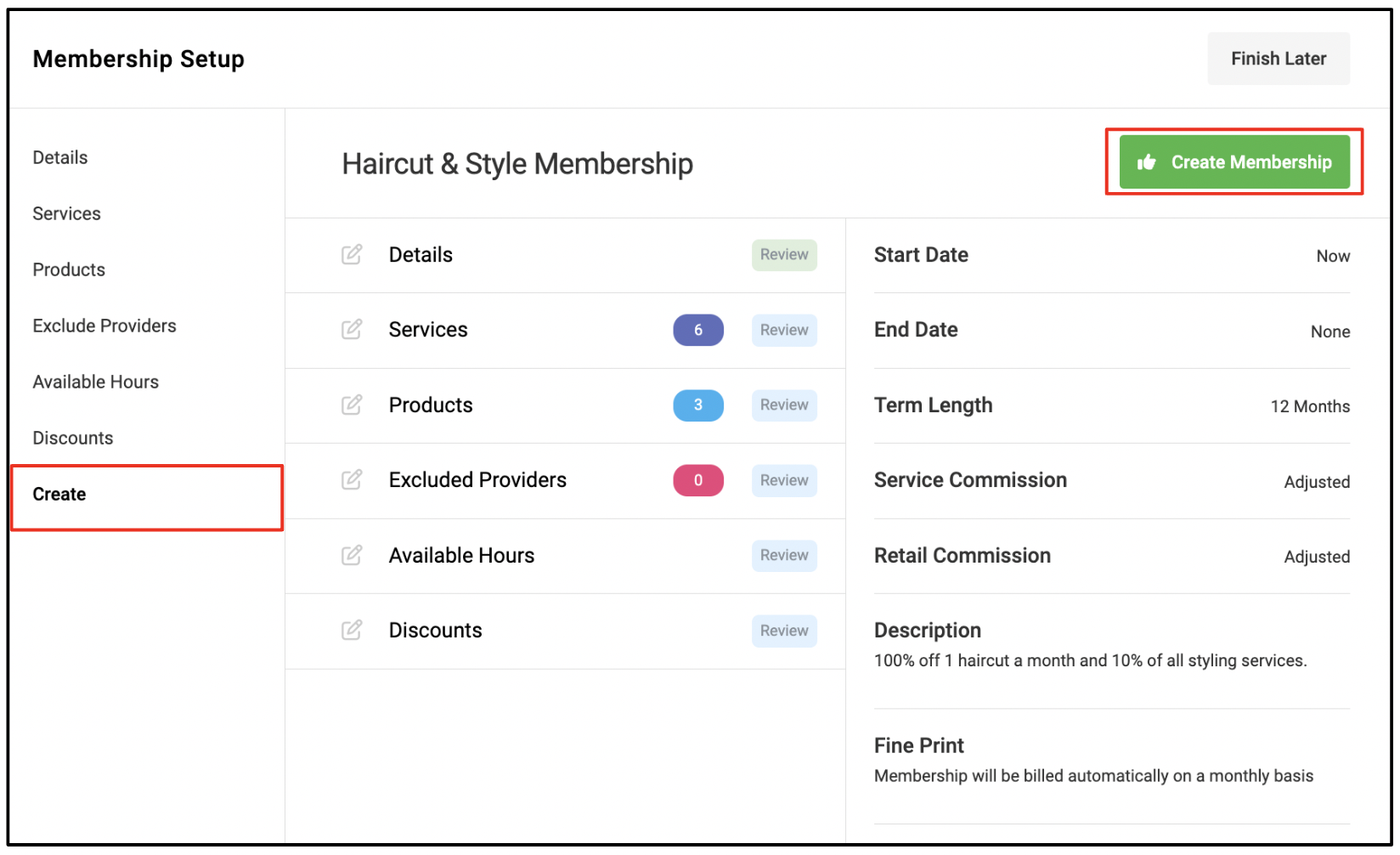Select Exclude Providers in the sidebar

(x=104, y=326)
